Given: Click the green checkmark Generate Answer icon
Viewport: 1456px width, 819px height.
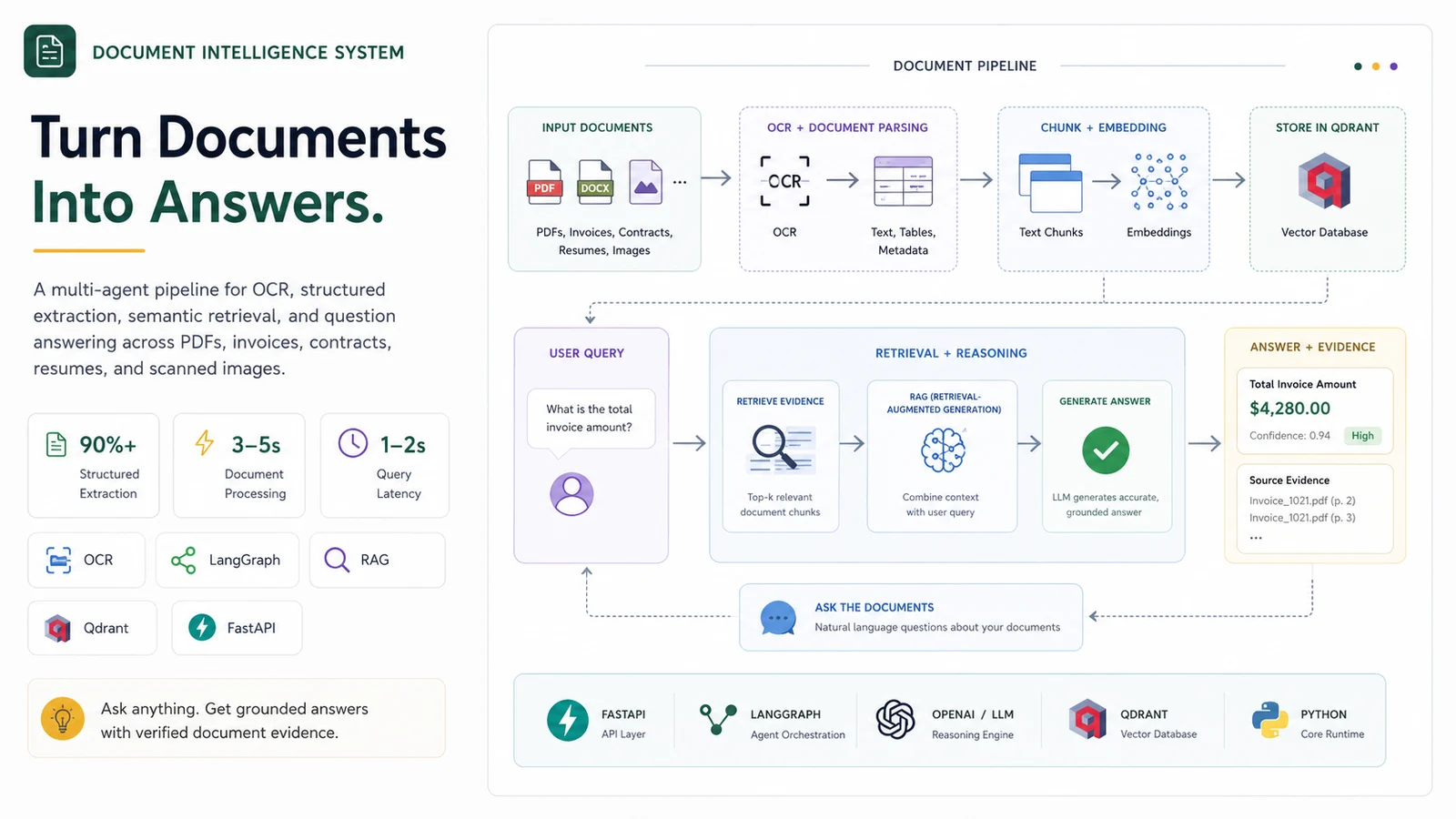Looking at the screenshot, I should (1106, 450).
